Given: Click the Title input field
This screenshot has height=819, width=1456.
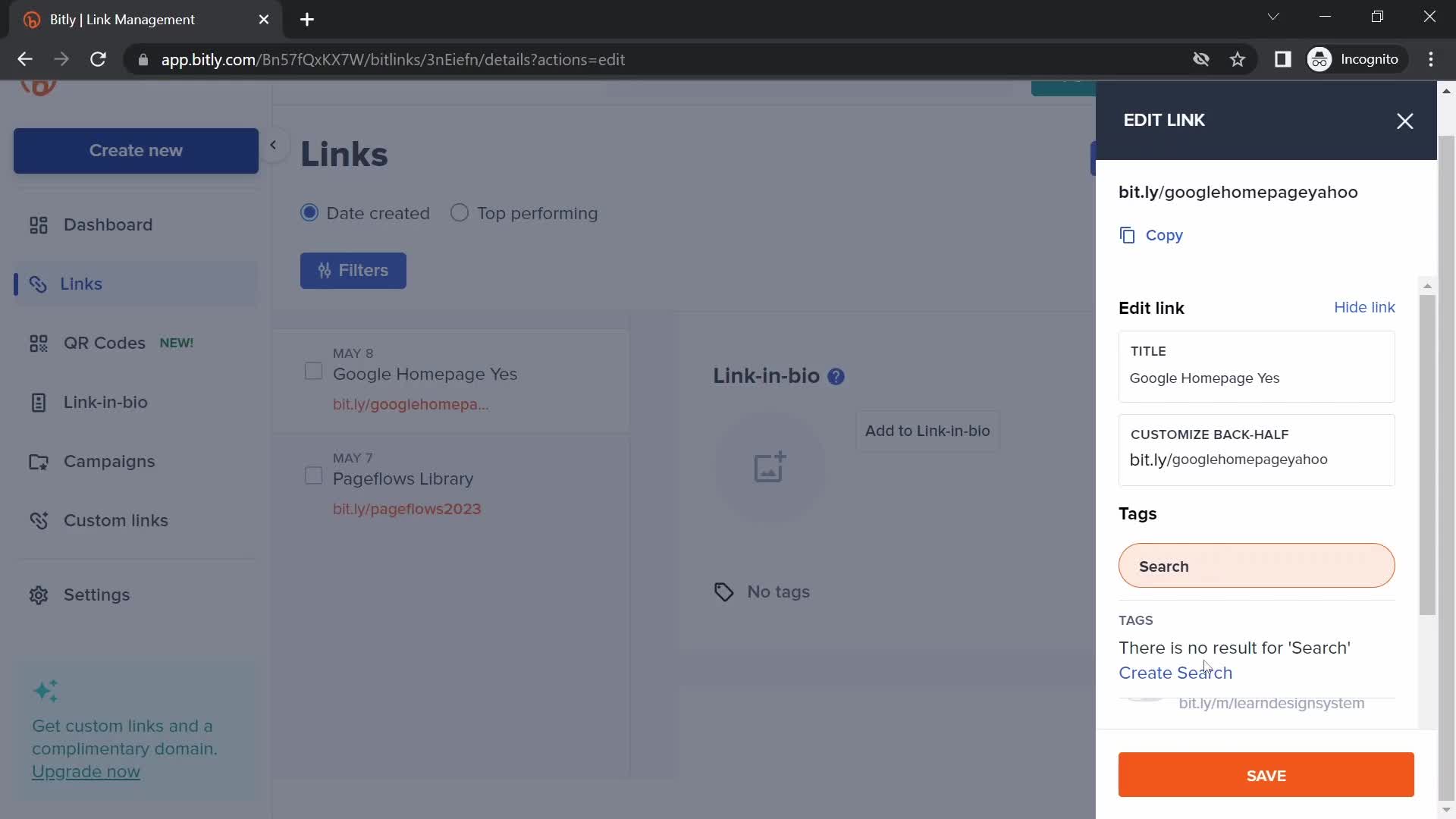Looking at the screenshot, I should (x=1257, y=378).
